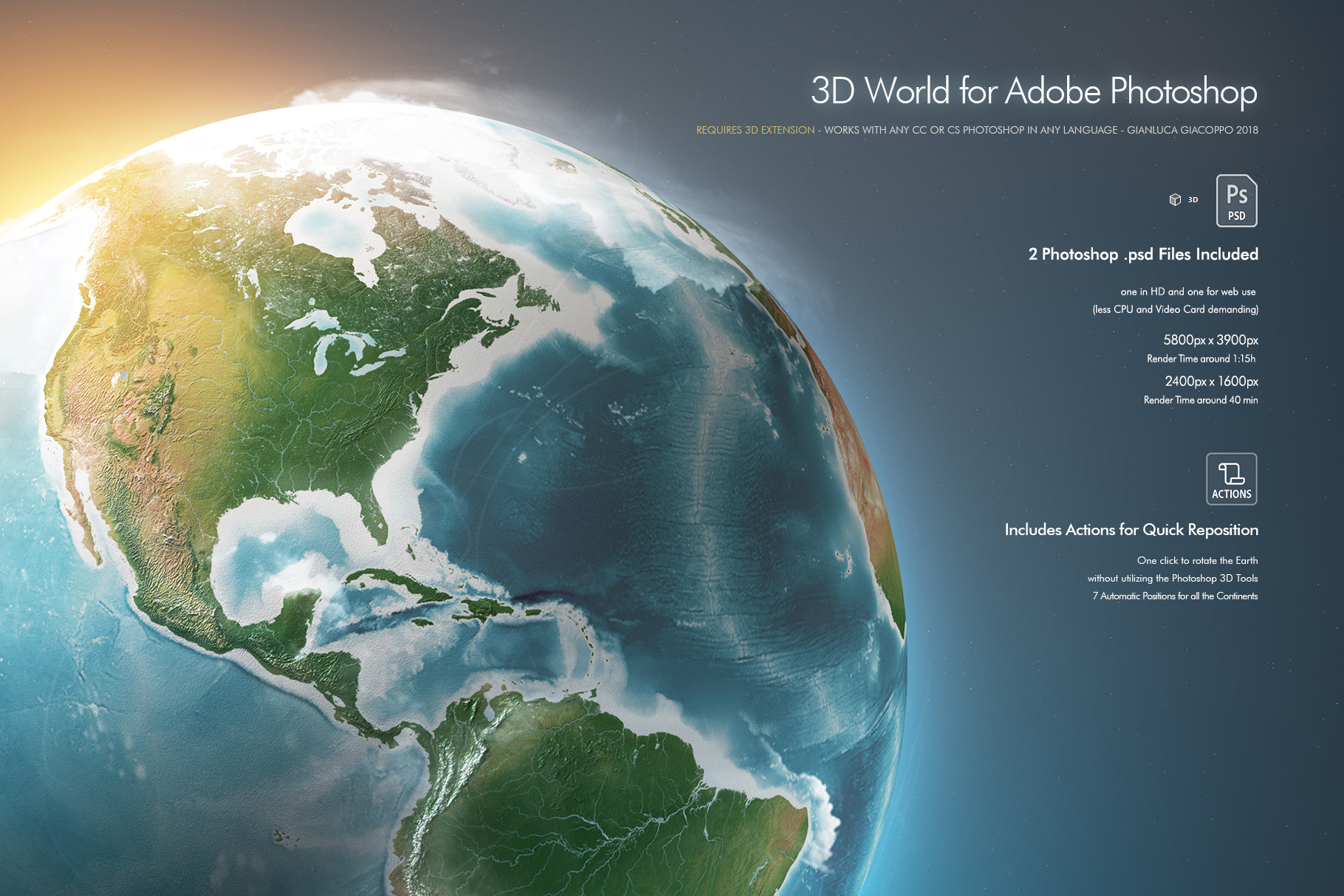This screenshot has height=896, width=1344.
Task: Click the "3D World for Adobe Photoshop" title
Action: pyautogui.click(x=1033, y=92)
